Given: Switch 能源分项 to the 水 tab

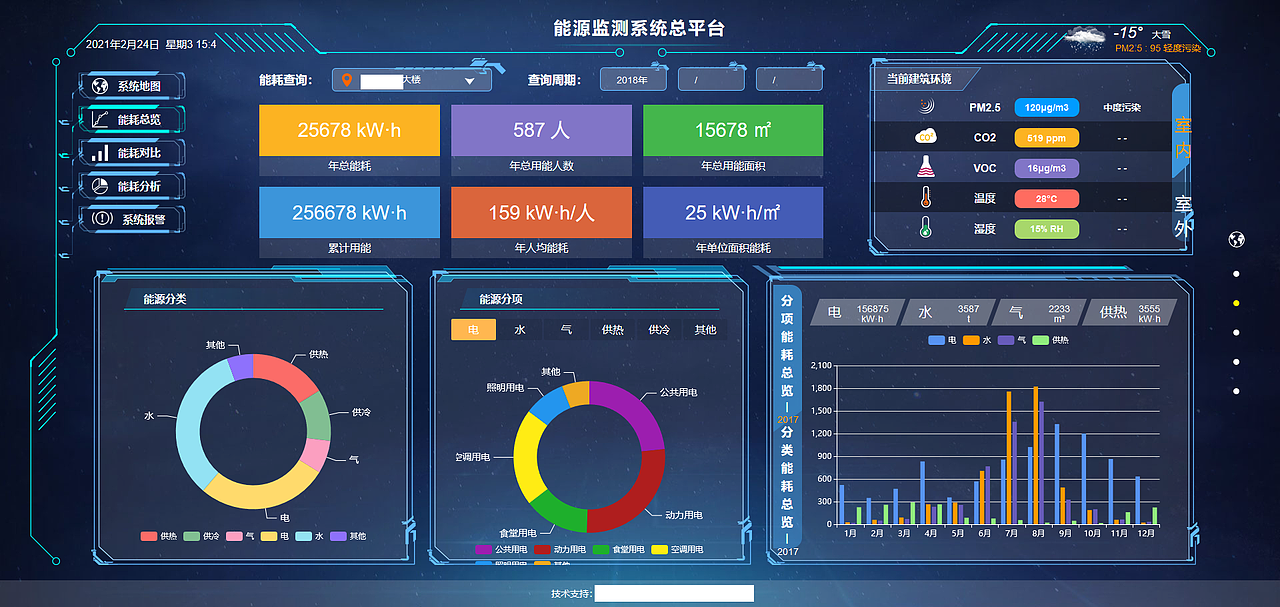Looking at the screenshot, I should point(520,329).
